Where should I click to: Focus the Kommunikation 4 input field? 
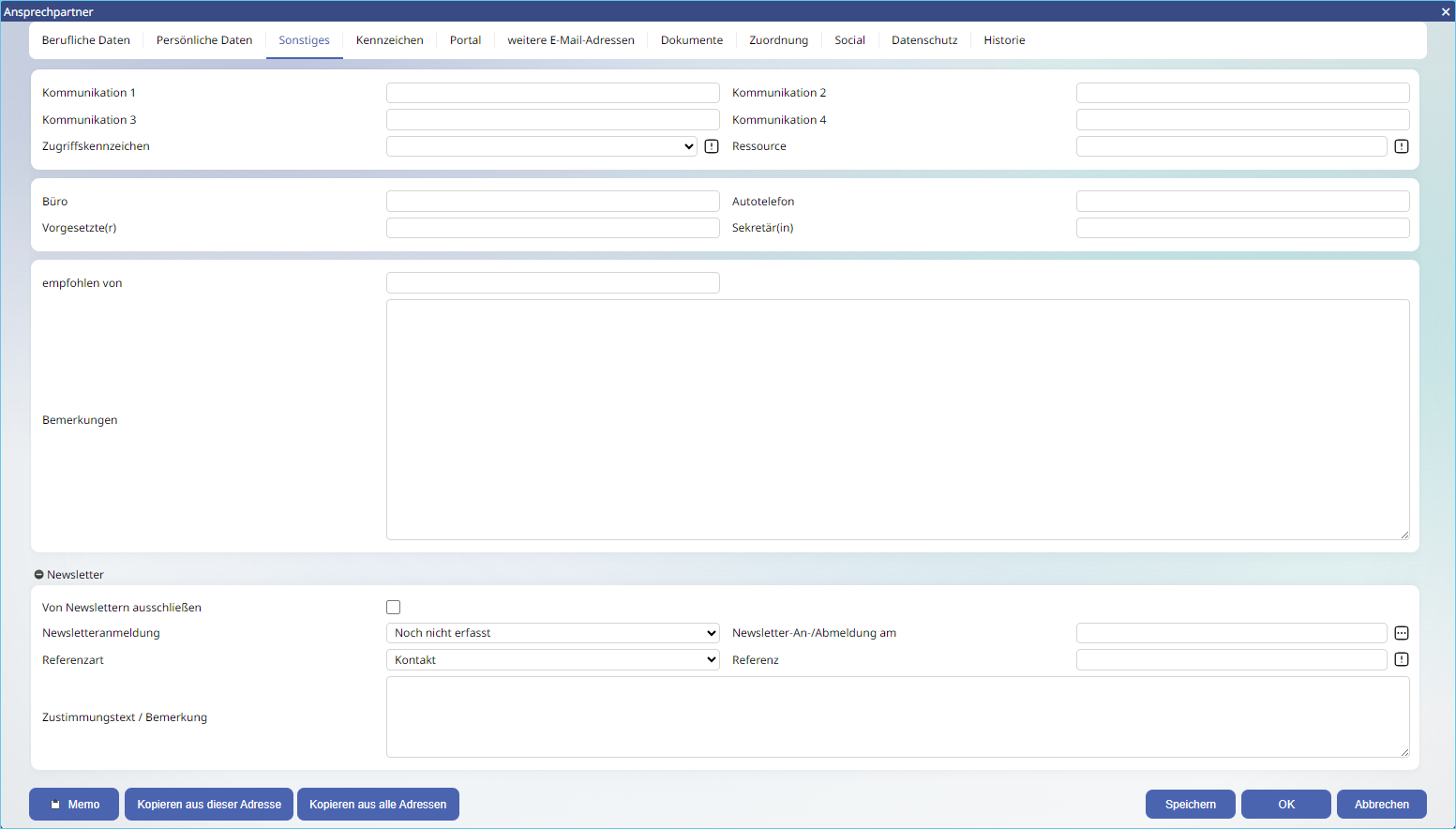click(x=1243, y=120)
